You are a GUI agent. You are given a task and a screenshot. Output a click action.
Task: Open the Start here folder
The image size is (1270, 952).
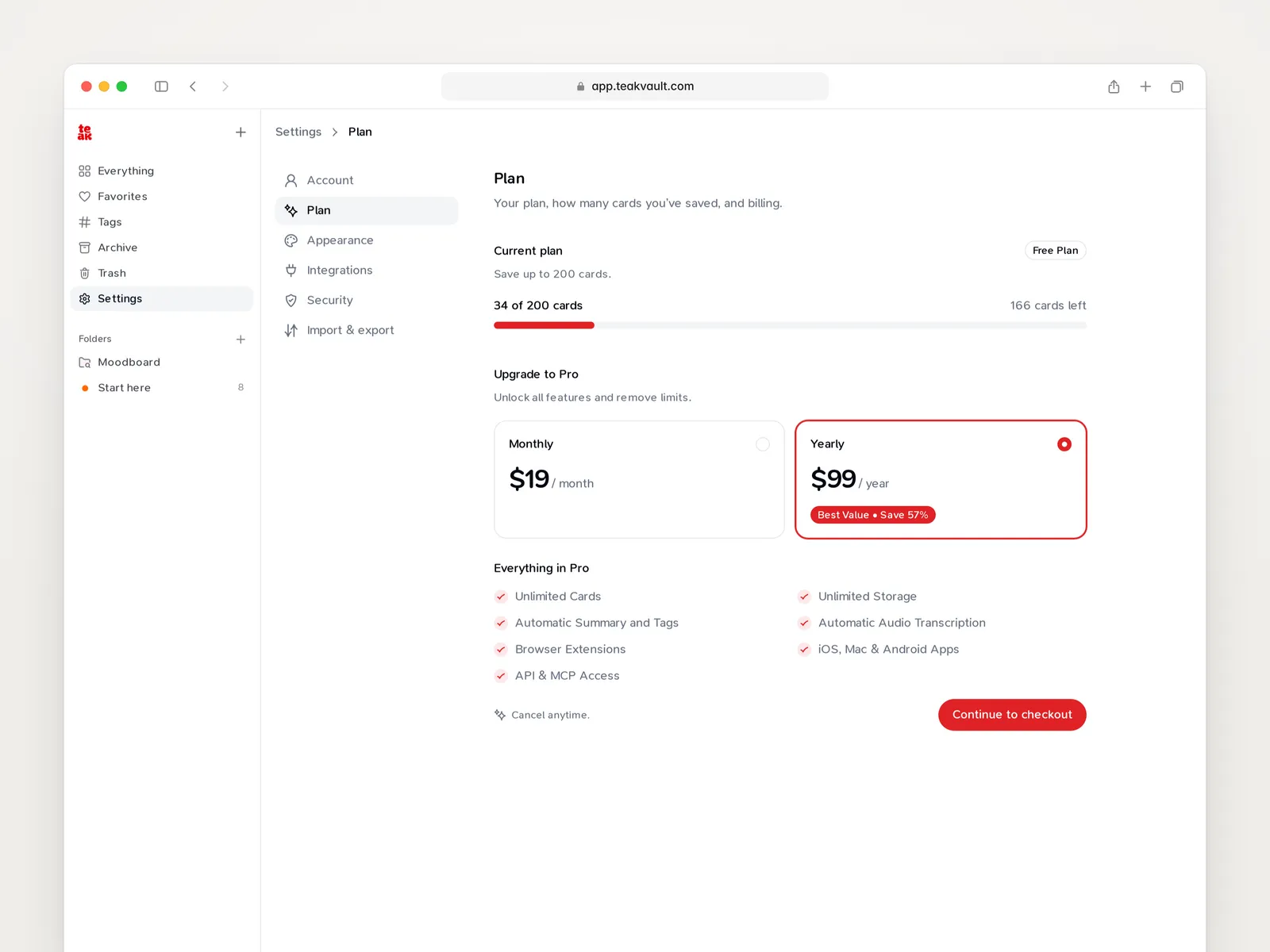coord(162,388)
